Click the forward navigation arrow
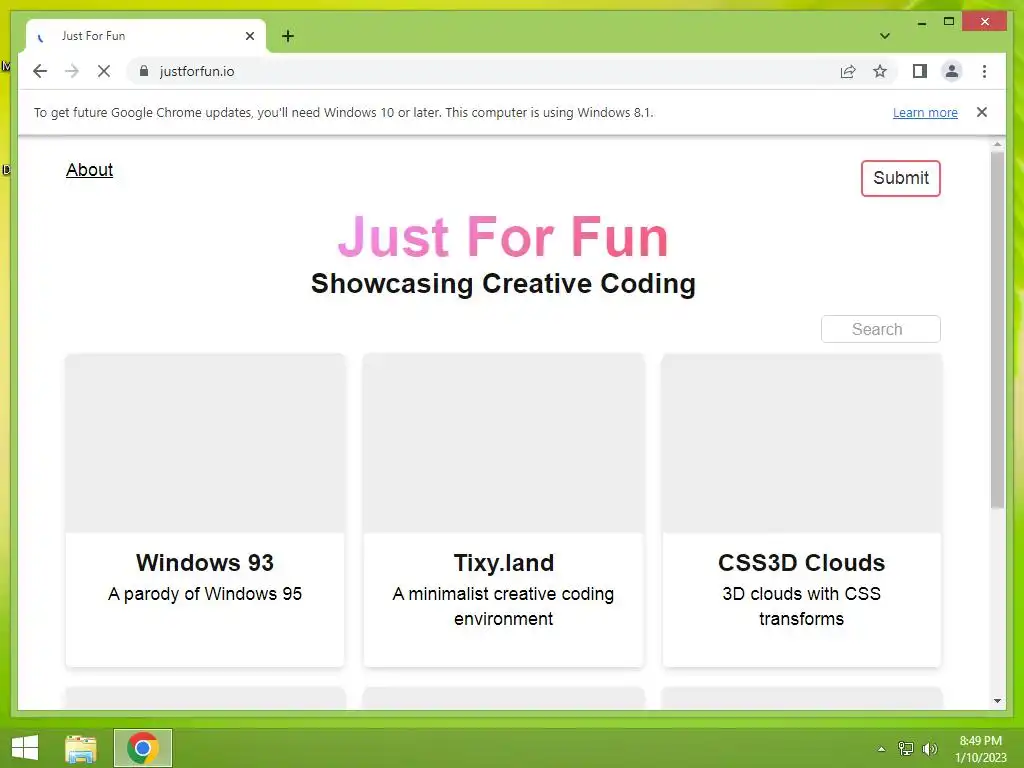Image resolution: width=1024 pixels, height=768 pixels. (72, 71)
